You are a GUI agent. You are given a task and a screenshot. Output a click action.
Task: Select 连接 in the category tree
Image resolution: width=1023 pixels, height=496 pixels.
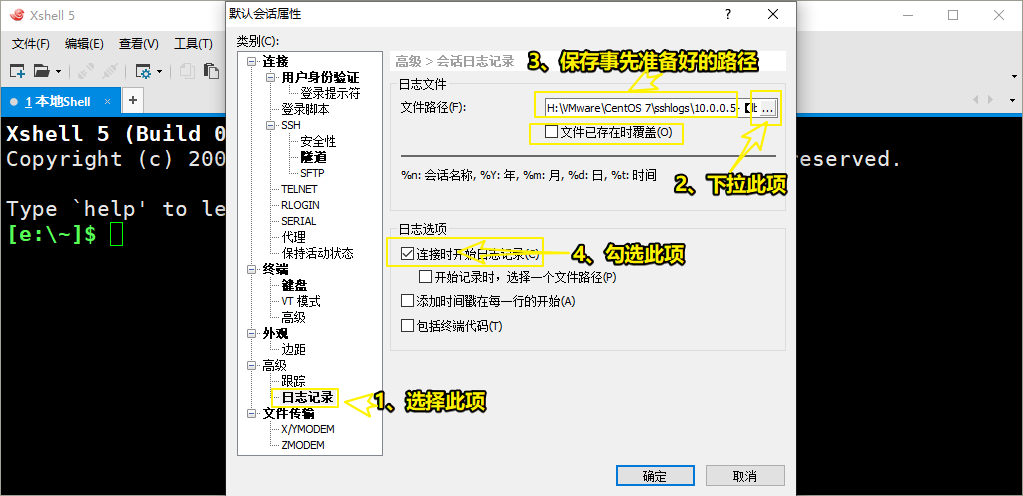[x=275, y=62]
